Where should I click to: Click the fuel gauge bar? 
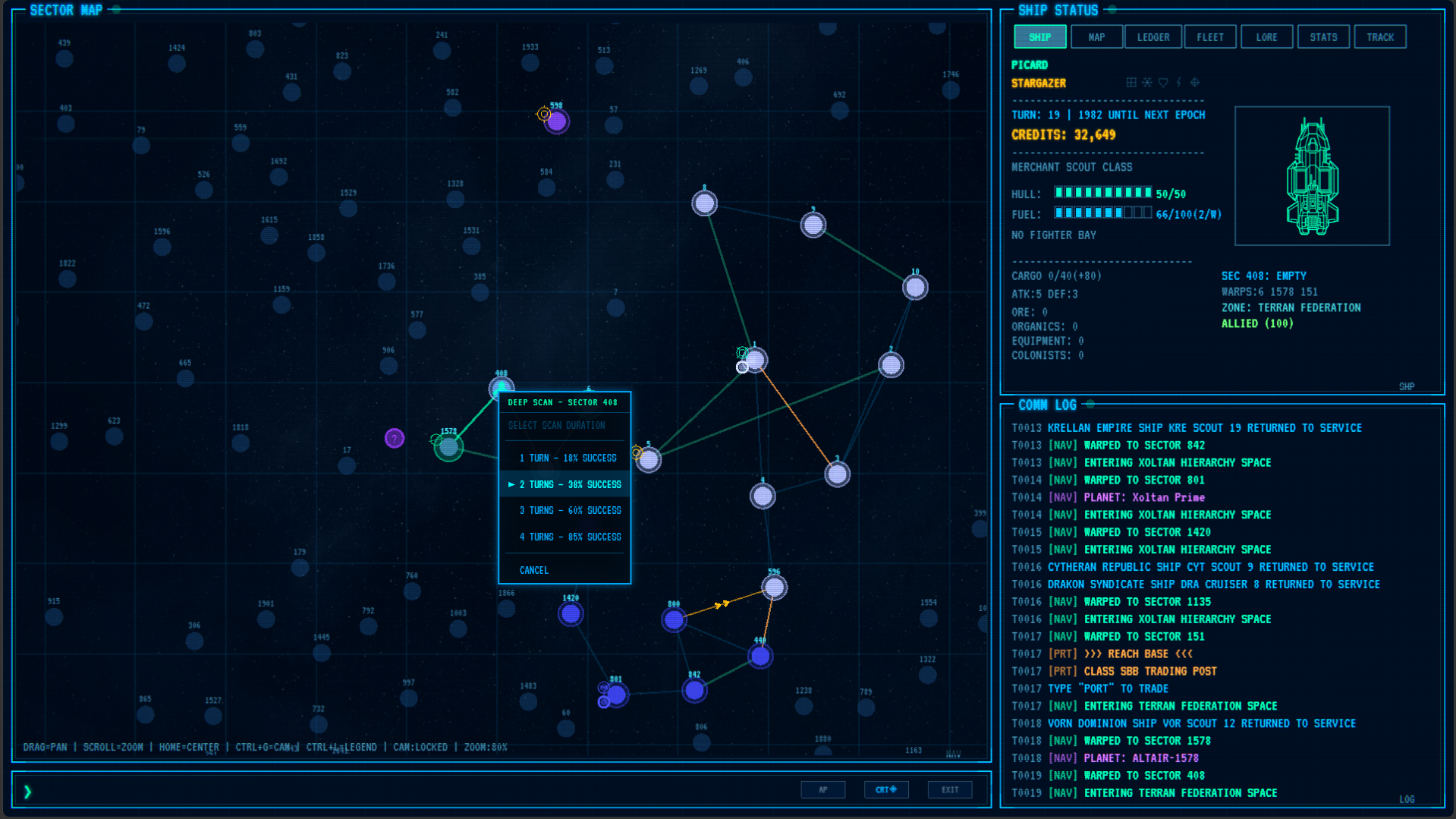(1102, 213)
